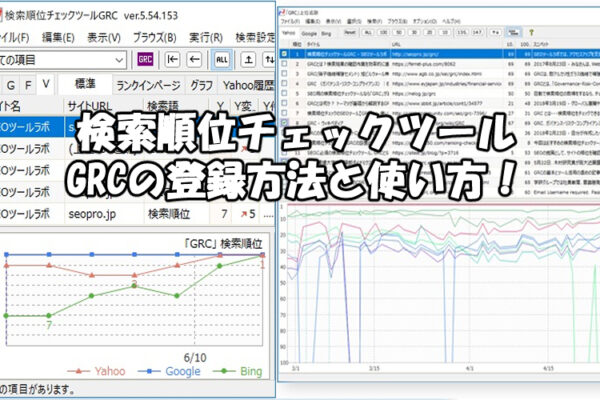Click the Bing legend entry in chart
Image resolution: width=600 pixels, height=400 pixels.
pyautogui.click(x=238, y=371)
